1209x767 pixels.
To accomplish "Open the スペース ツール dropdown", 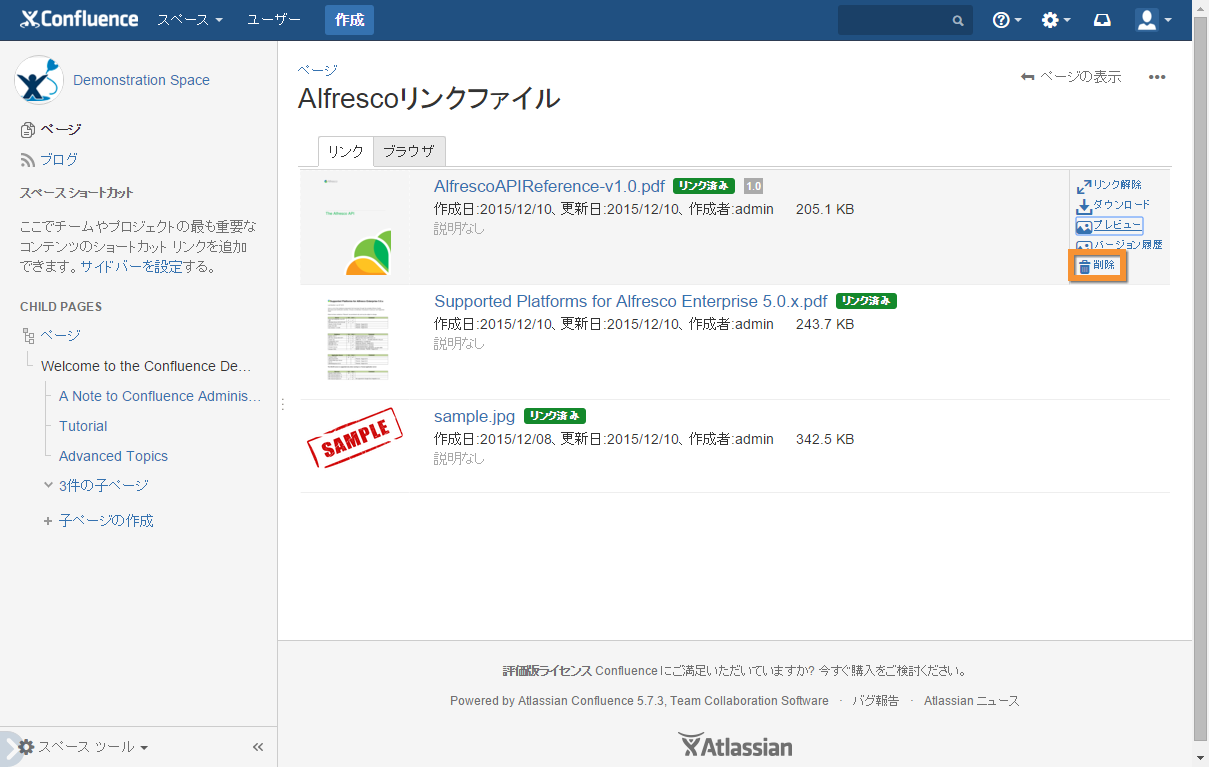I will click(84, 747).
